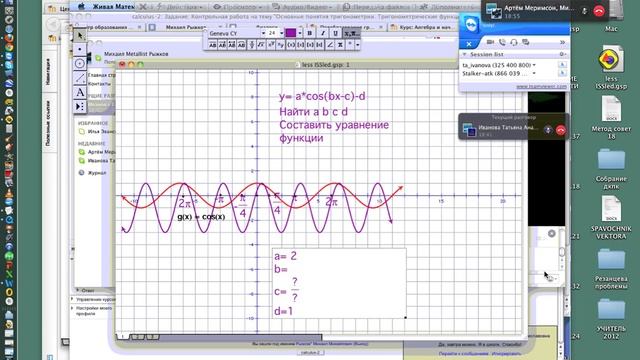Select the Point tool in Sketchpad toolbox
This screenshot has height=360, width=640.
(x=80, y=49)
